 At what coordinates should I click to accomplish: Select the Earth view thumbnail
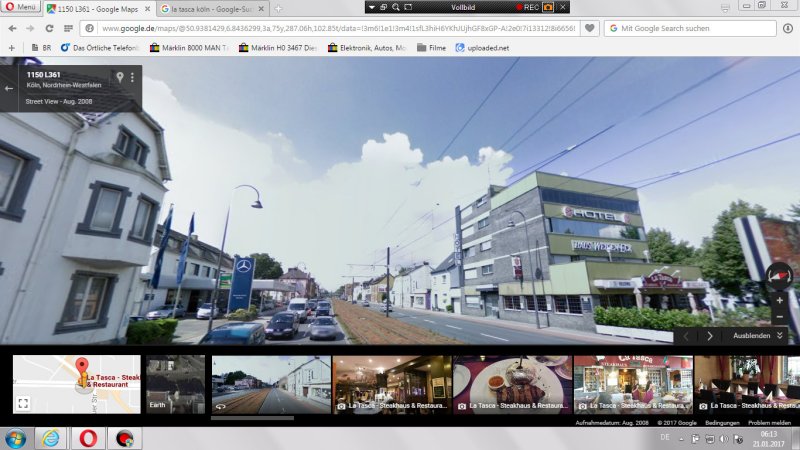click(x=175, y=385)
